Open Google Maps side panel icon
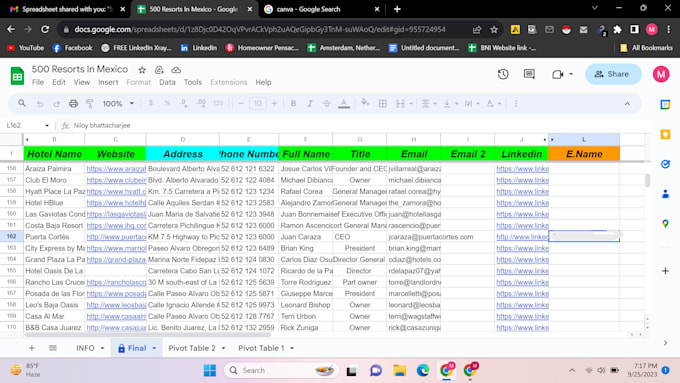Viewport: 680px width, 383px height. pos(665,224)
